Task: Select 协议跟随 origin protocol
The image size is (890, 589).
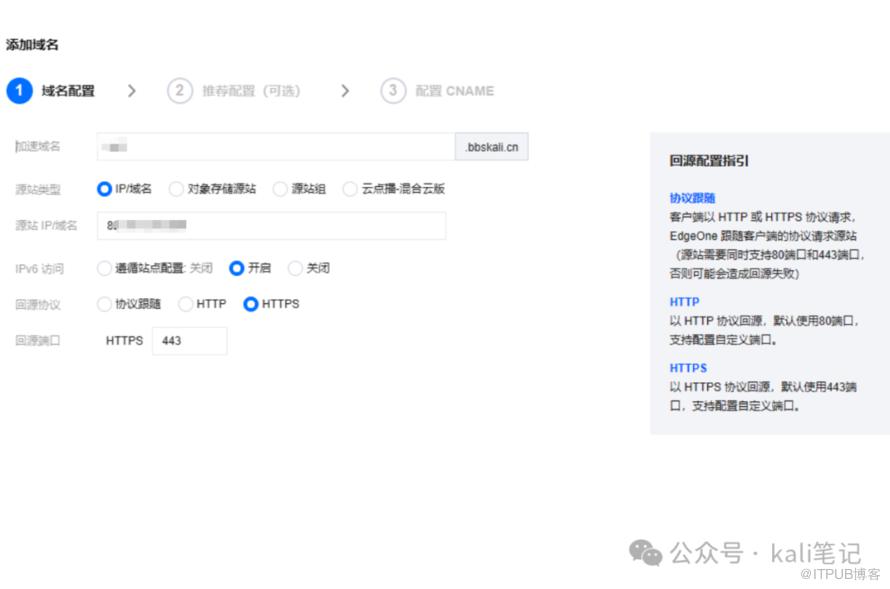Action: click(x=104, y=304)
